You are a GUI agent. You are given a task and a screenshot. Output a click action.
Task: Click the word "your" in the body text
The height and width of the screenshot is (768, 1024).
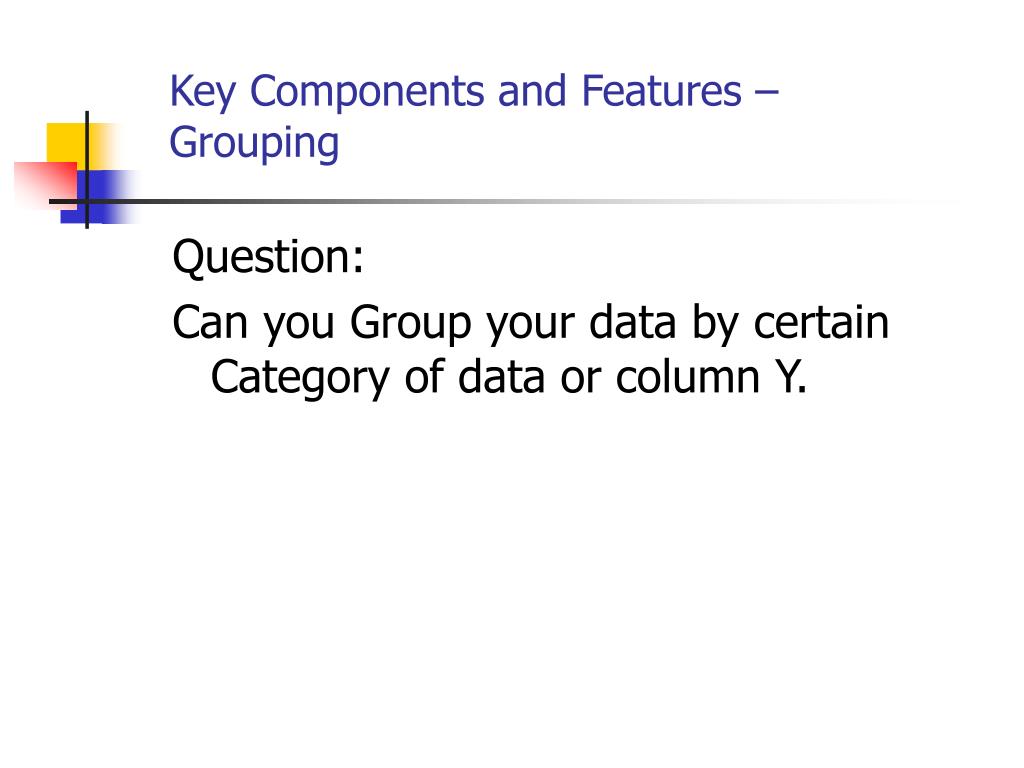click(x=530, y=325)
